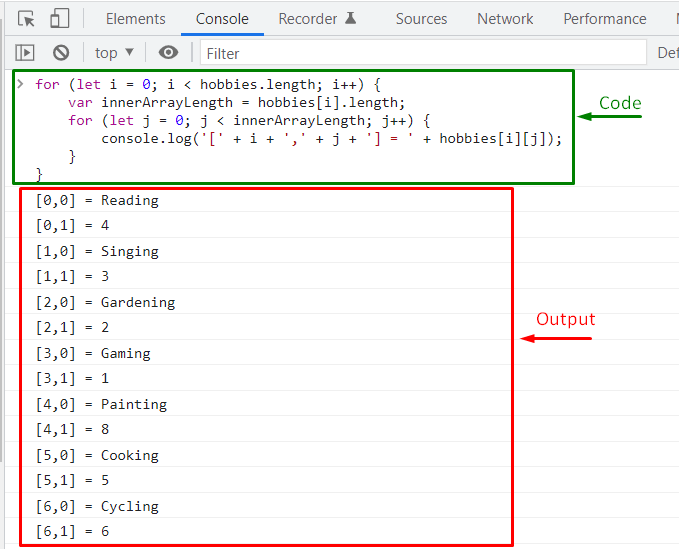Open the top JavaScript context dropdown
This screenshot has height=549, width=679.
(114, 53)
